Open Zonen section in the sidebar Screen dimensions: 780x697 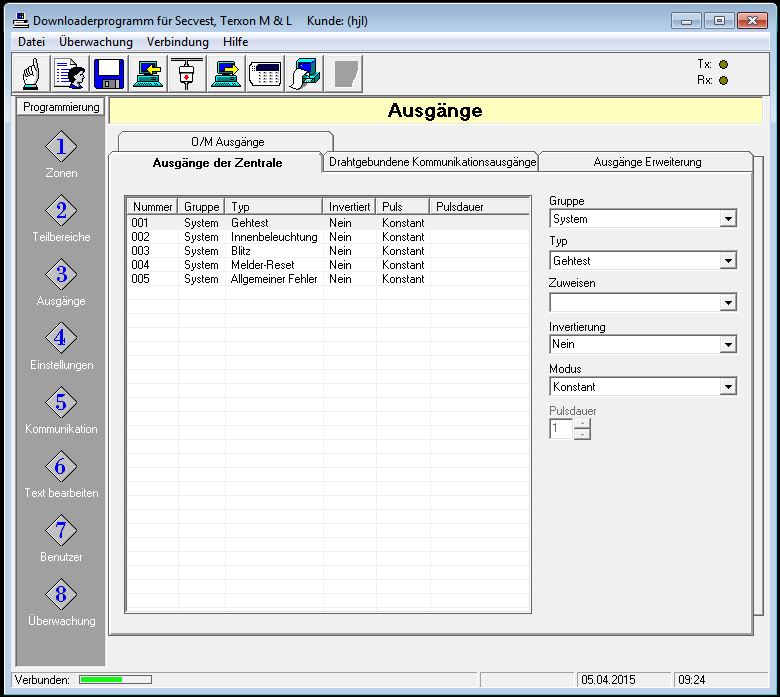(x=61, y=148)
